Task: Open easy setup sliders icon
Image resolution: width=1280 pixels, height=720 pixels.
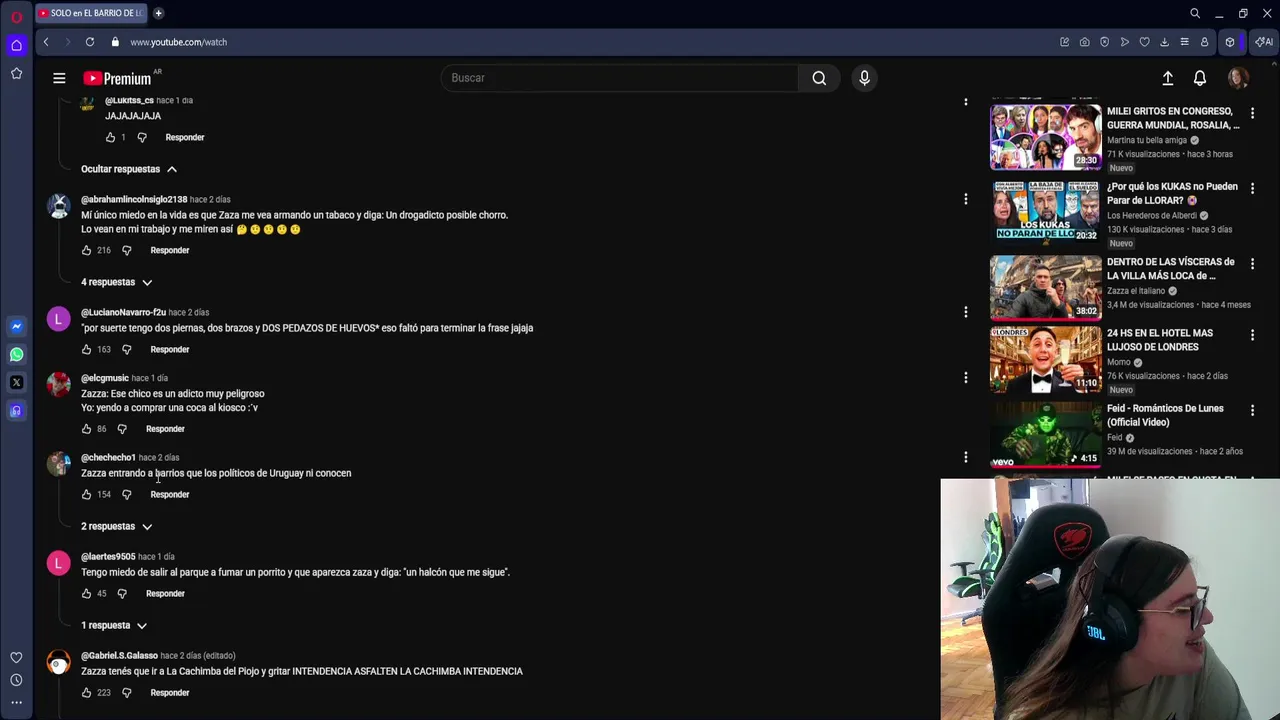Action: point(1185,42)
